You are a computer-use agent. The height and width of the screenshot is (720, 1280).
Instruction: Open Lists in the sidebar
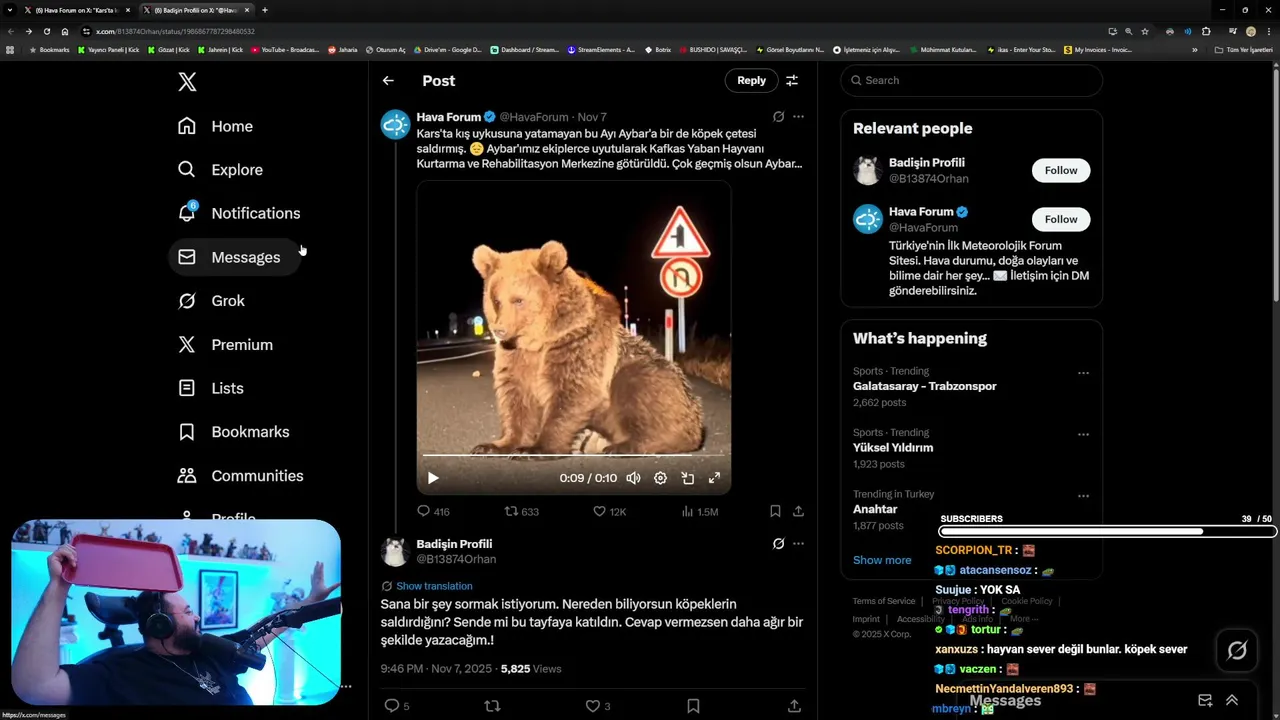pyautogui.click(x=211, y=388)
